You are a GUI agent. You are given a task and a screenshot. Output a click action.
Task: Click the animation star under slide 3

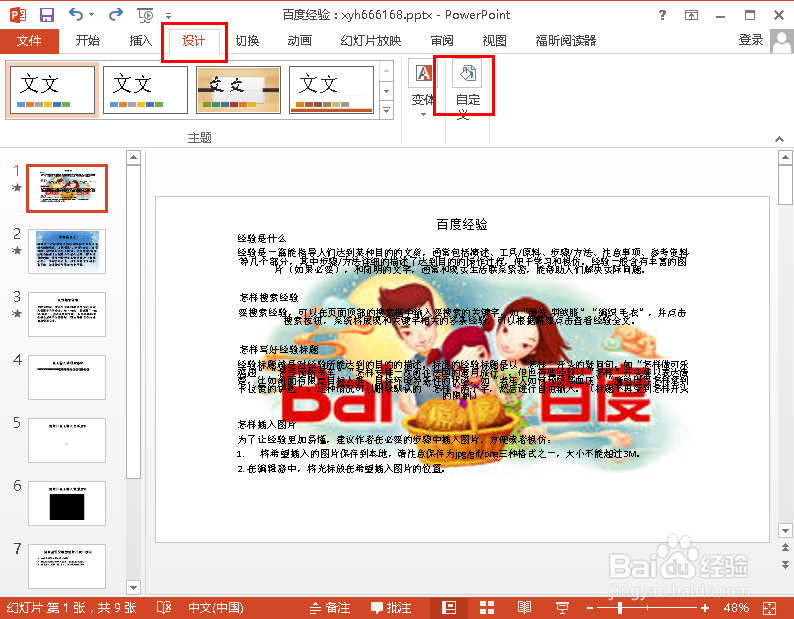(x=17, y=313)
